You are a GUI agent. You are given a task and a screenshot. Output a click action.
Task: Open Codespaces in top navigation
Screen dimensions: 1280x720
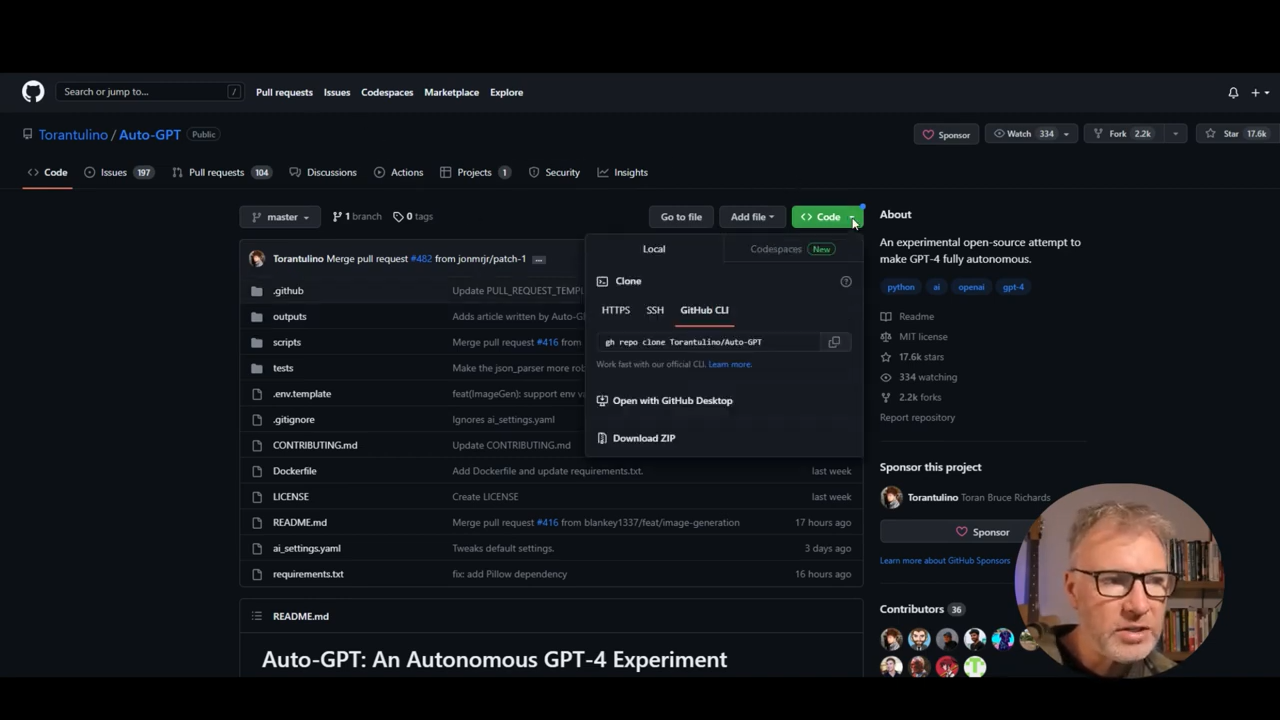pyautogui.click(x=387, y=92)
